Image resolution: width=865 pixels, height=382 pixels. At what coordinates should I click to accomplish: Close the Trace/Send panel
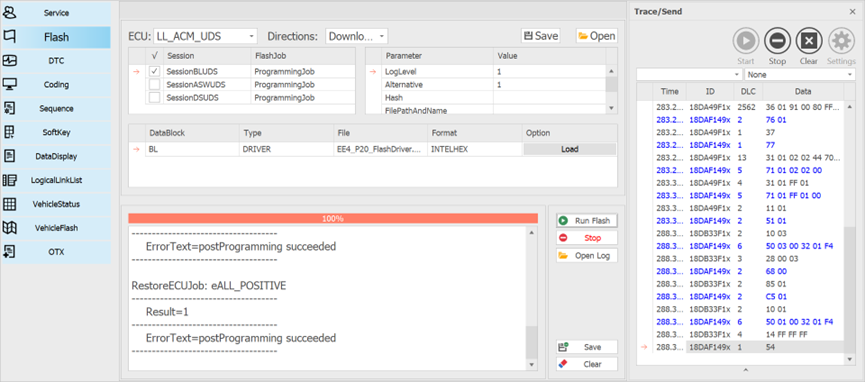[x=852, y=11]
